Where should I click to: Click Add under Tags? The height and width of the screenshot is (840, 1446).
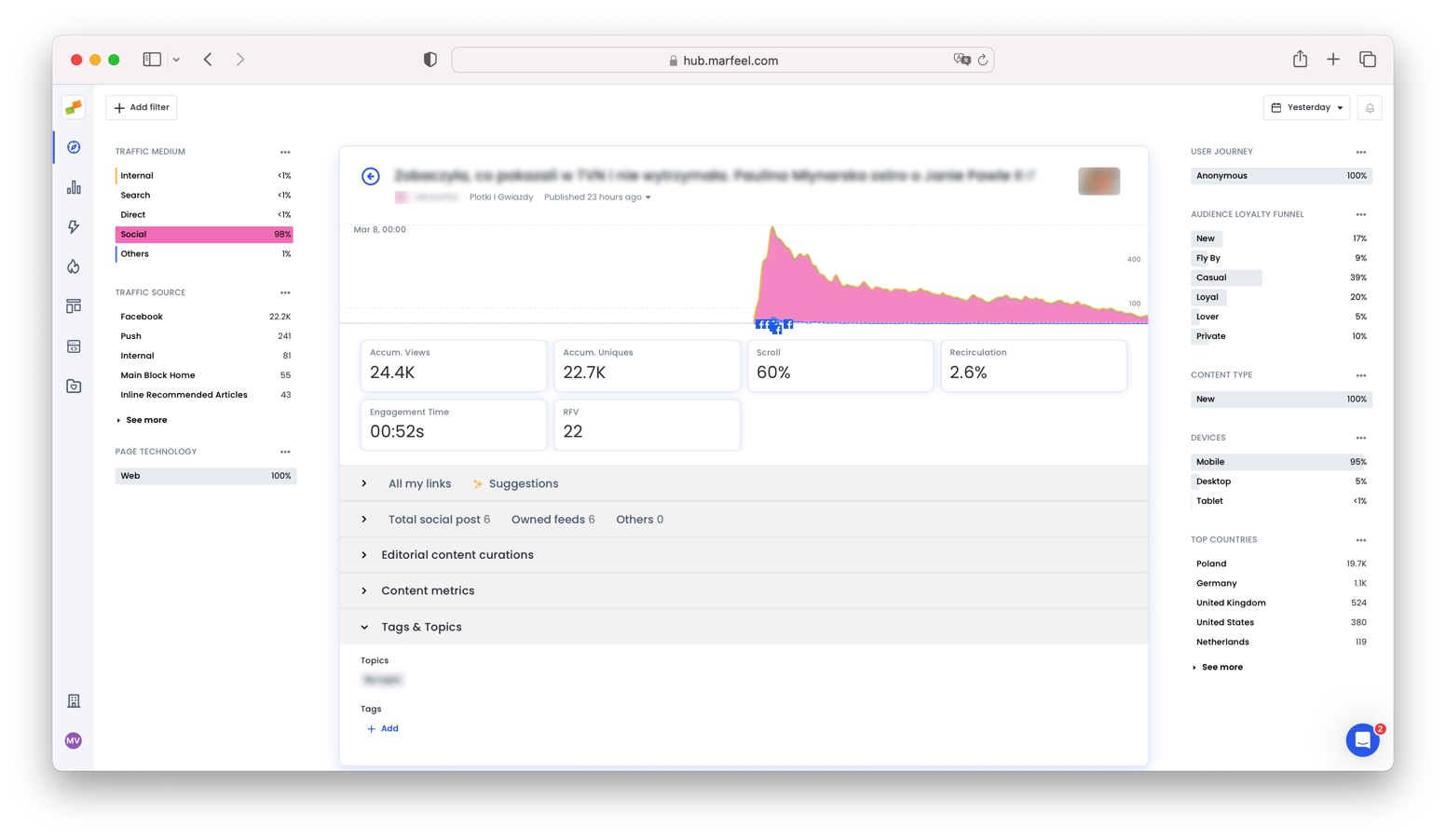pyautogui.click(x=383, y=729)
